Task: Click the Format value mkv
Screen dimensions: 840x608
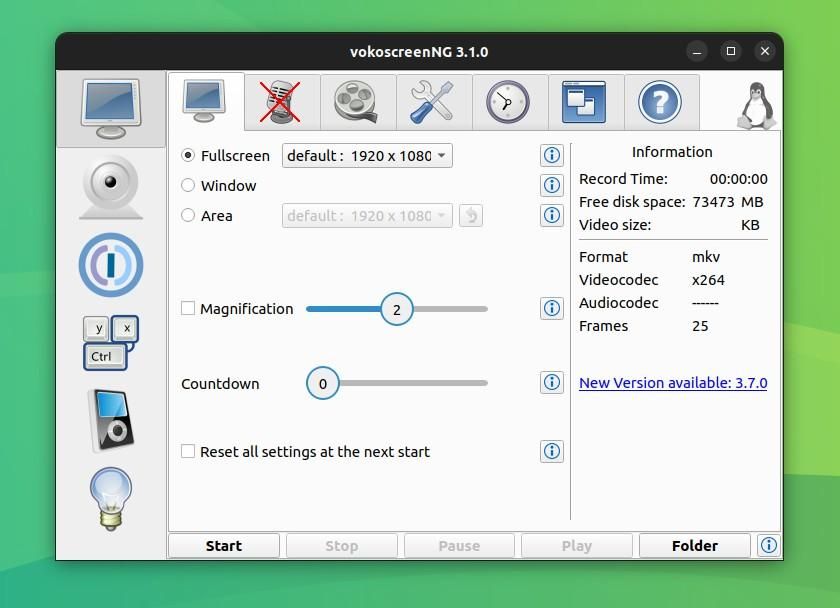Action: click(x=706, y=257)
